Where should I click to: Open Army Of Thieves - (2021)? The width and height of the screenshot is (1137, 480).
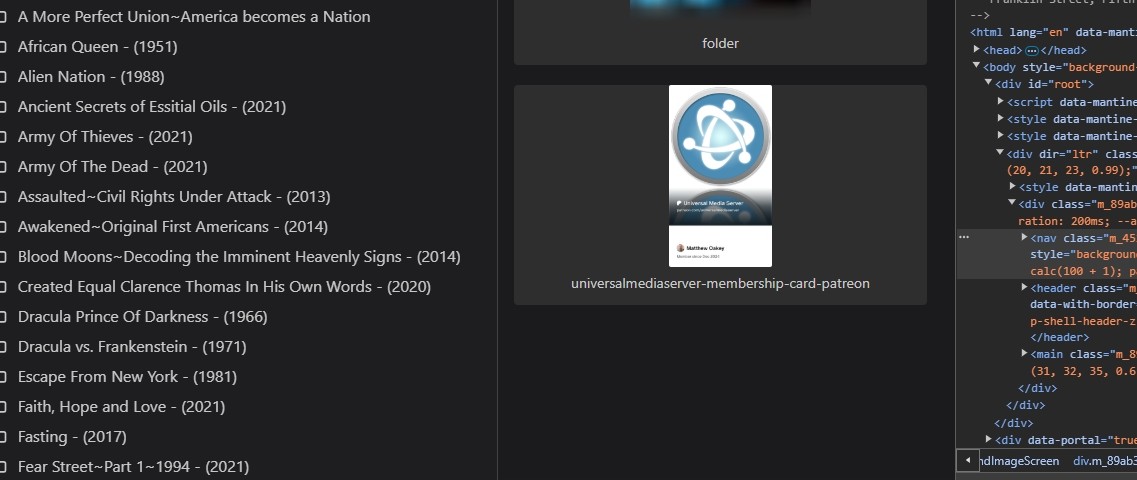105,137
